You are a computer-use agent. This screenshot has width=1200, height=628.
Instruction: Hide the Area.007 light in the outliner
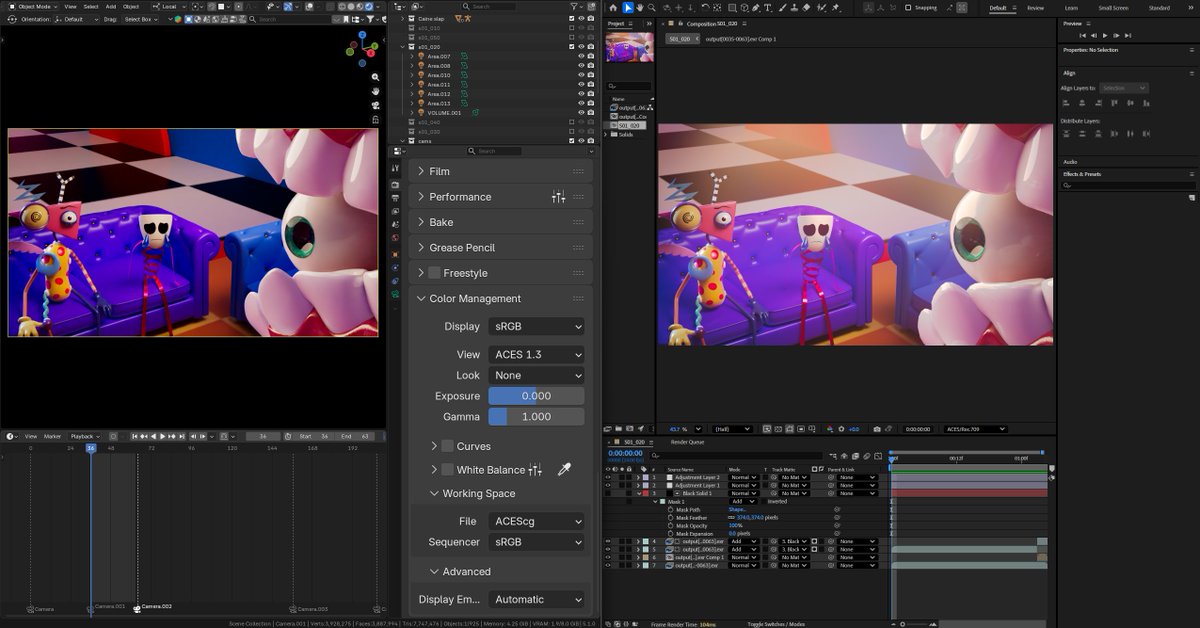click(580, 56)
